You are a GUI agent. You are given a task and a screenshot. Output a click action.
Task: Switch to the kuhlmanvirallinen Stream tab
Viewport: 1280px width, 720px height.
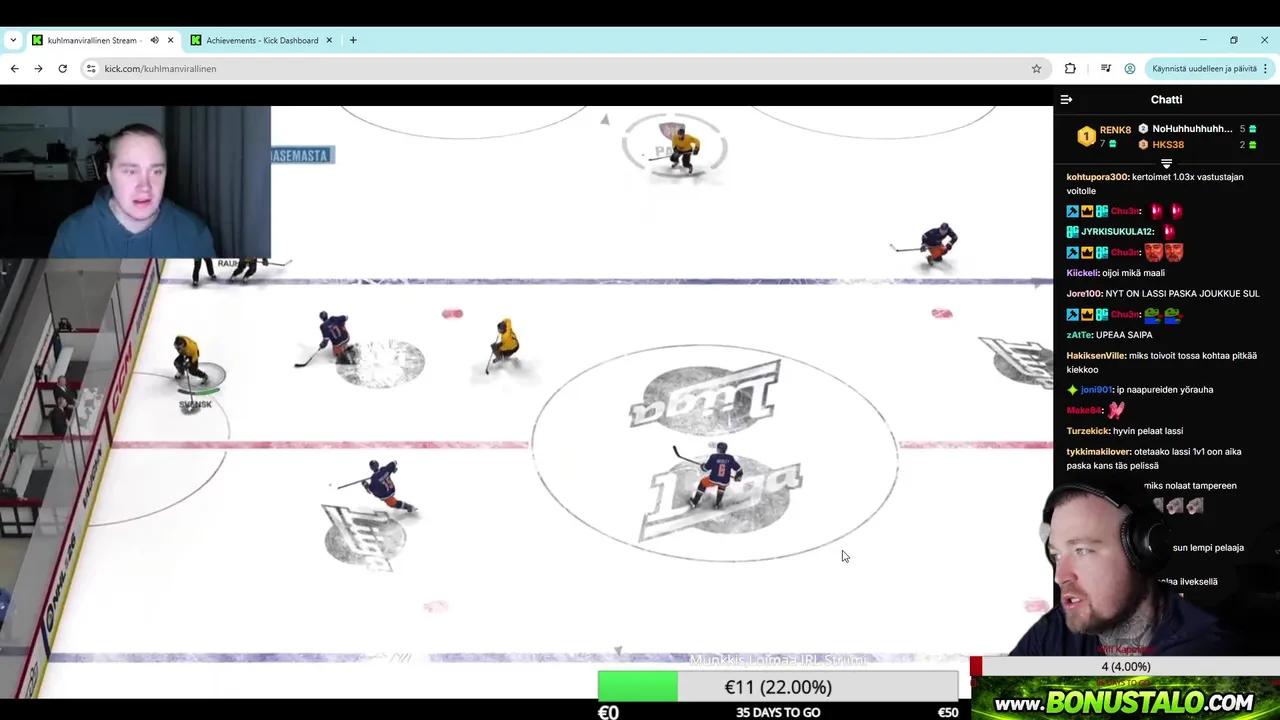[93, 40]
